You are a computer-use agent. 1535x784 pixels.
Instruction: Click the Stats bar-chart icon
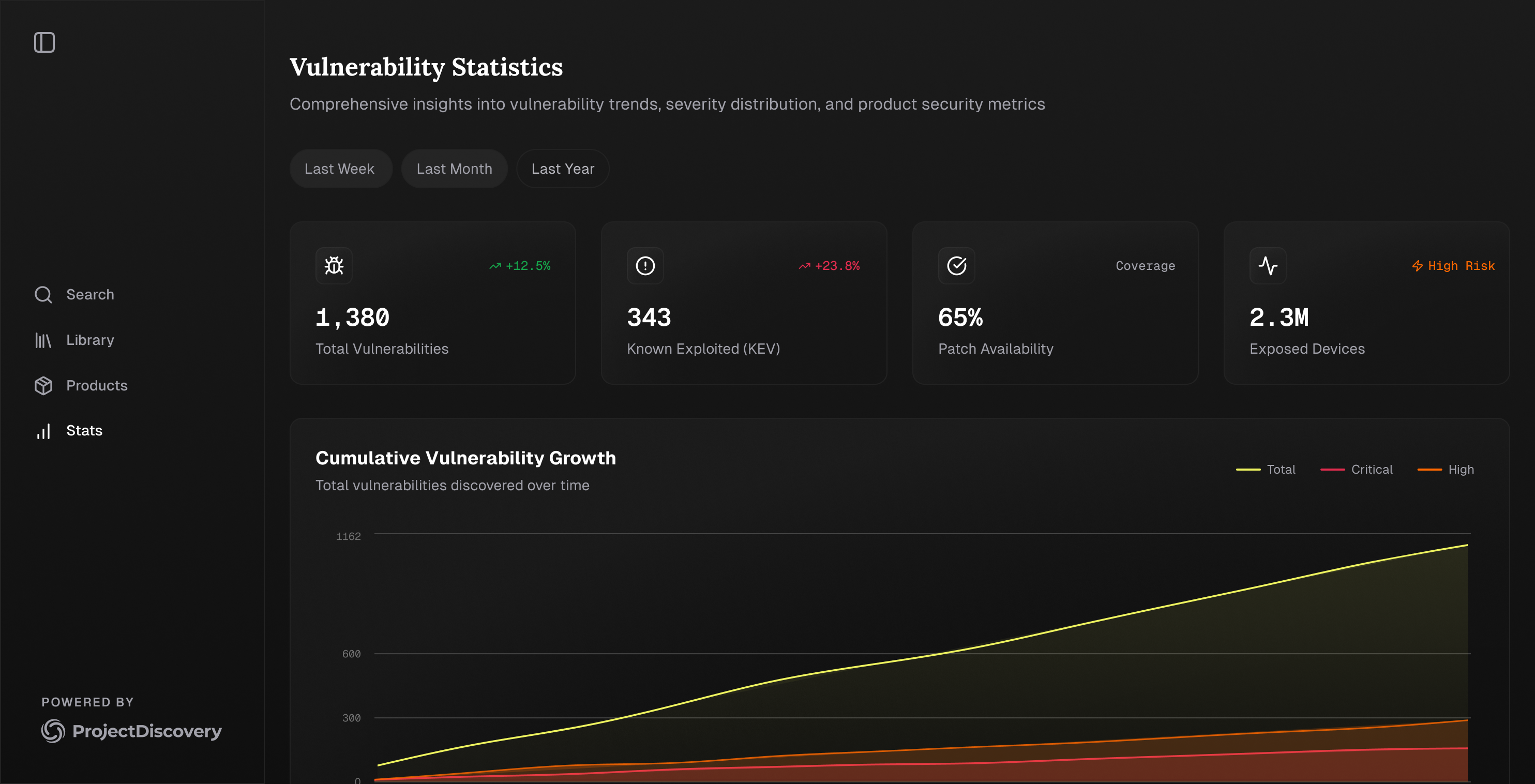43,431
